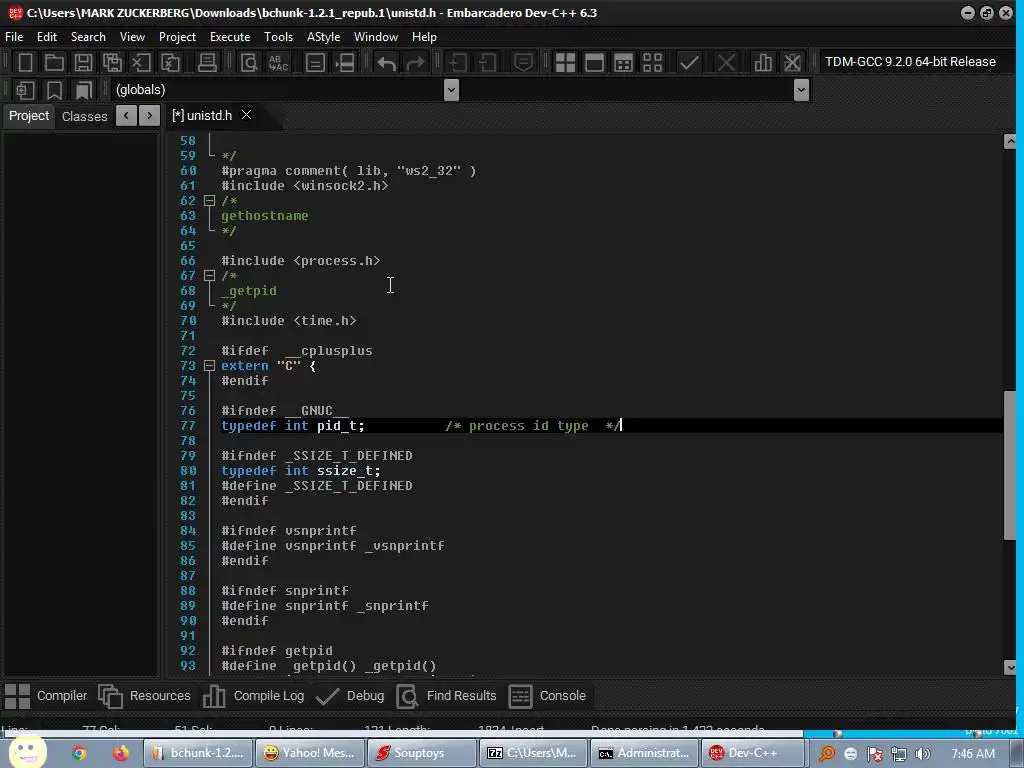Place cursor on line 80 ssize_t typedef

tap(300, 471)
